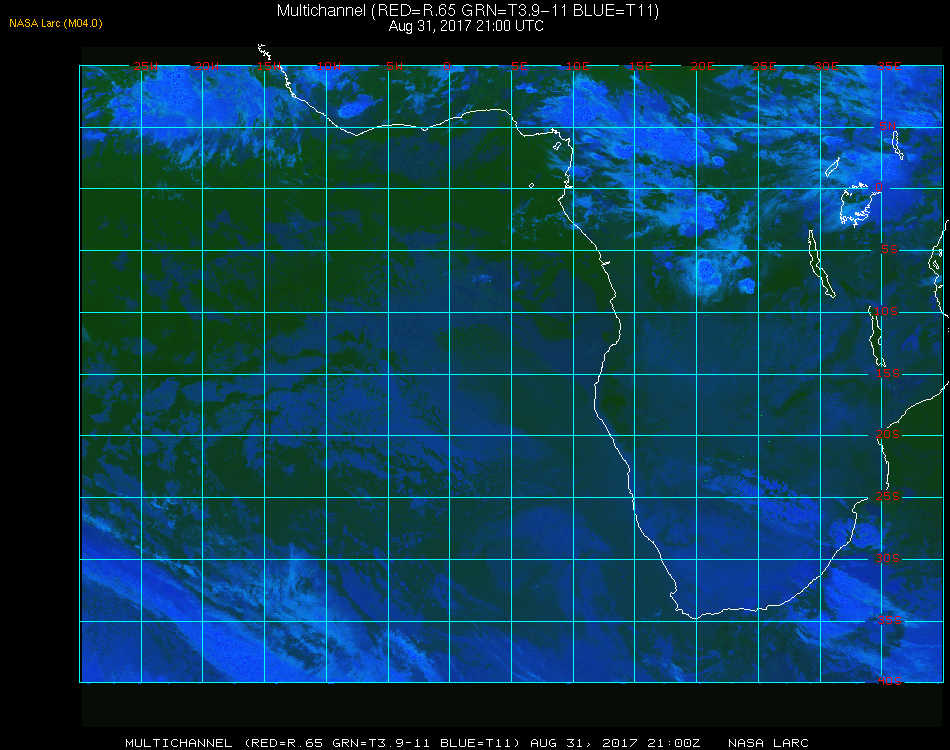Screen dimensions: 950x750
Task: Click the "NASA Larc (M04.0)" label
Action: coord(56,24)
